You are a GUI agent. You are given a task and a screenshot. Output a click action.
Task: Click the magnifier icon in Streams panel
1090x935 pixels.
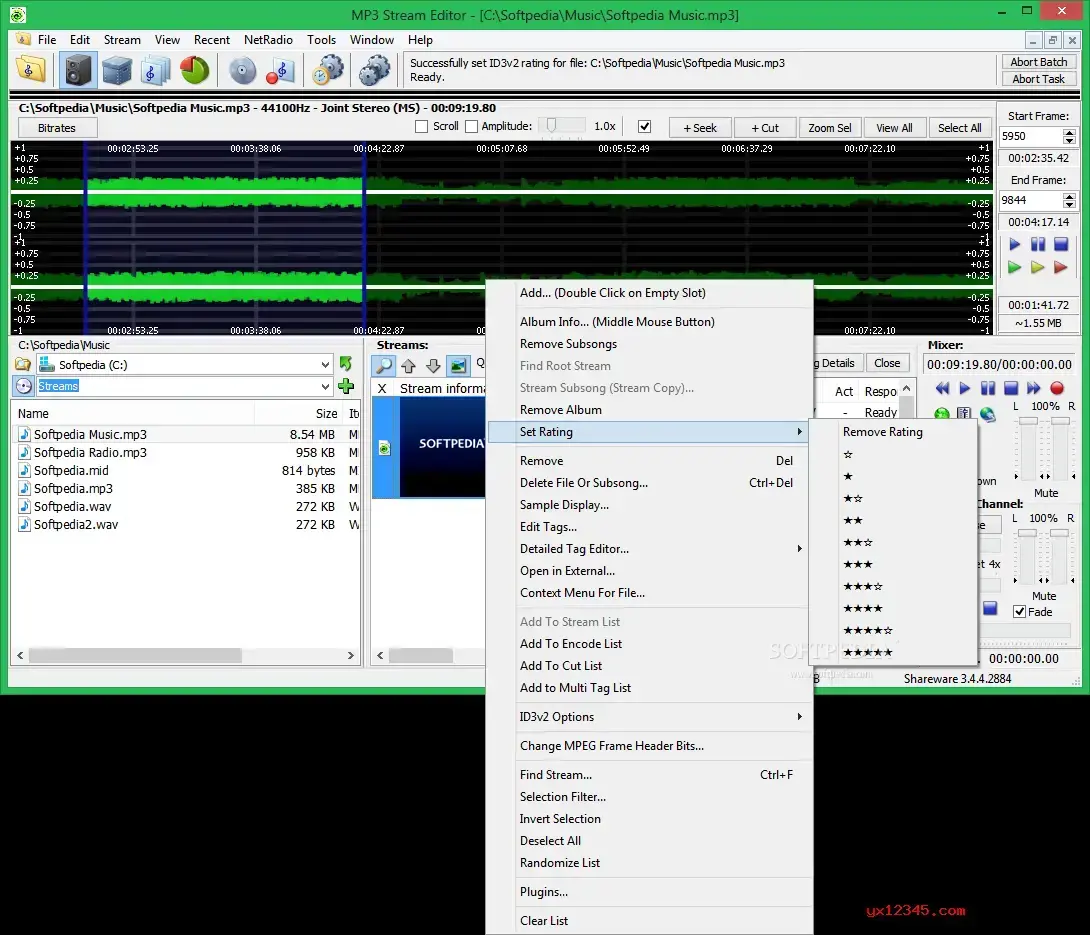click(384, 366)
